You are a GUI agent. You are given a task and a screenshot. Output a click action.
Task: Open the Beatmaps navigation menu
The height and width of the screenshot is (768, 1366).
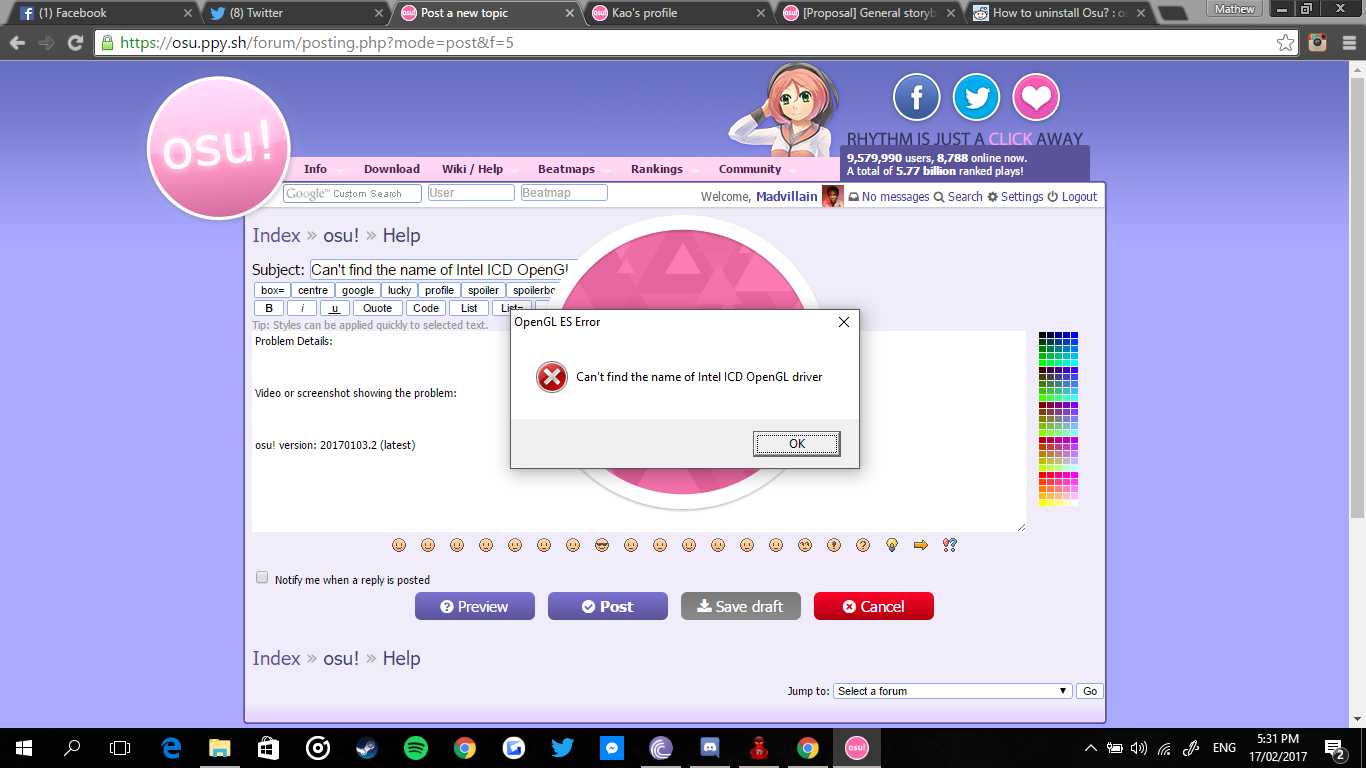(x=566, y=169)
